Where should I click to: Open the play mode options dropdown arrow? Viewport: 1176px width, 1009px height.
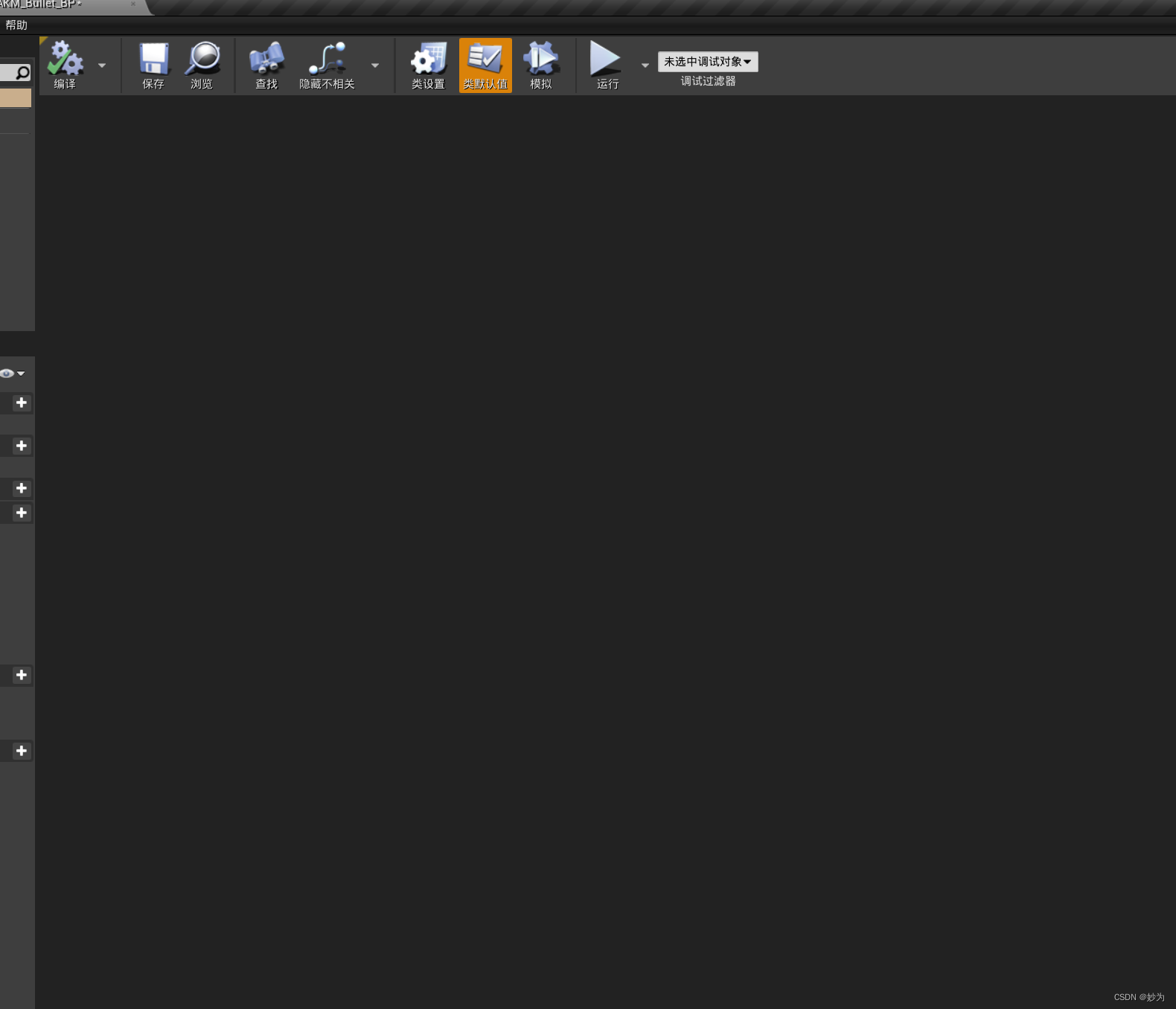645,65
